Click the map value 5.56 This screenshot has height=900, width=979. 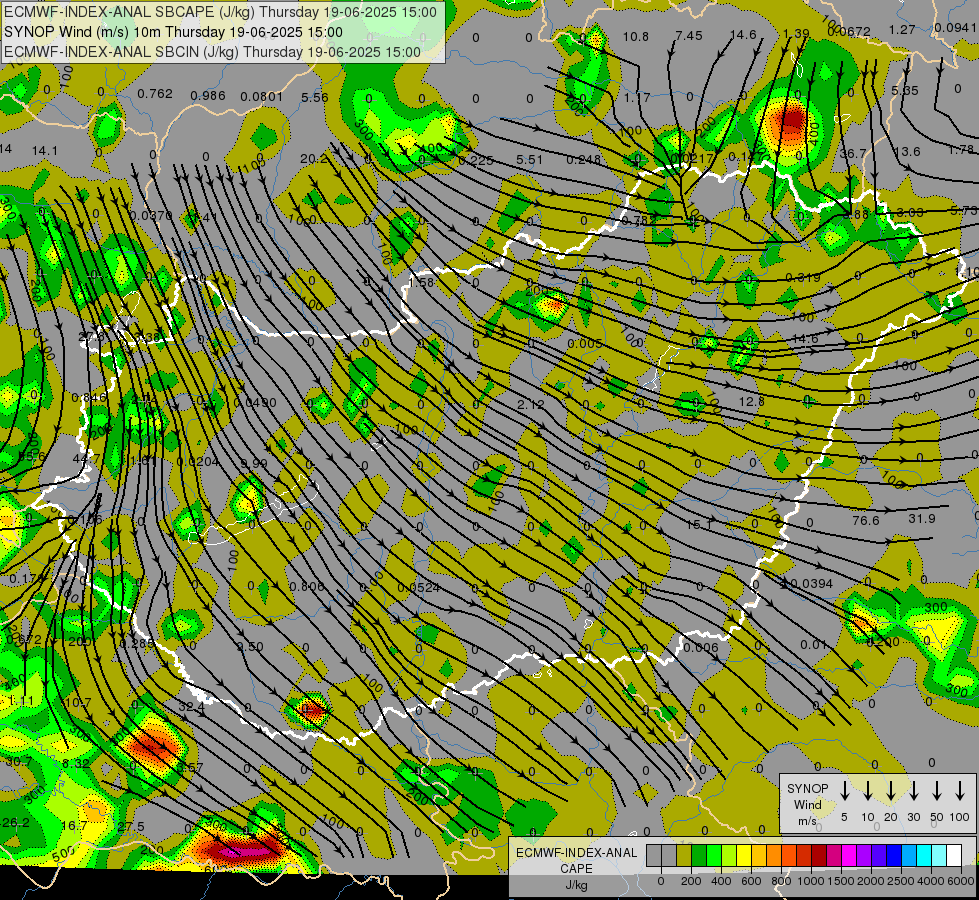(x=315, y=97)
